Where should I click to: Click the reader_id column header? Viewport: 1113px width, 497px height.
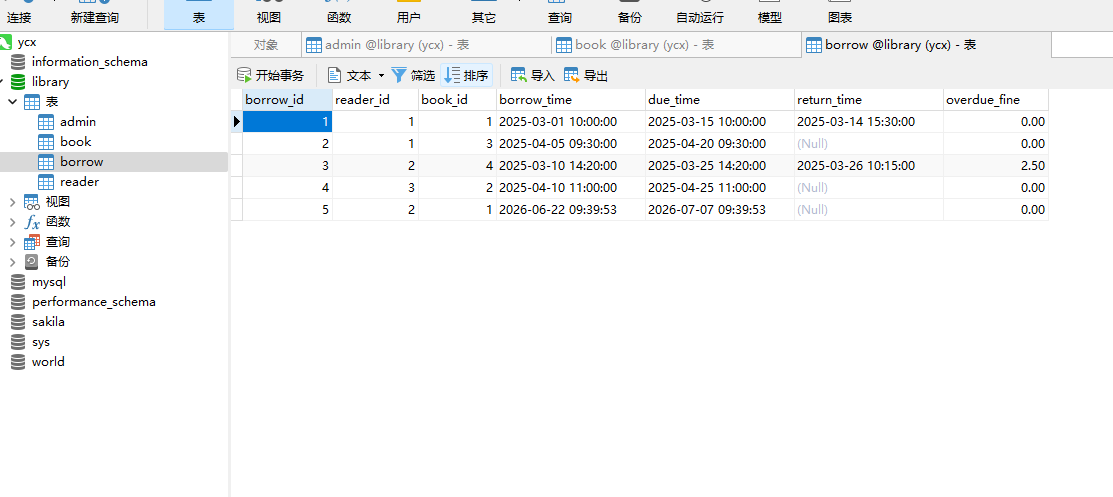pyautogui.click(x=375, y=100)
